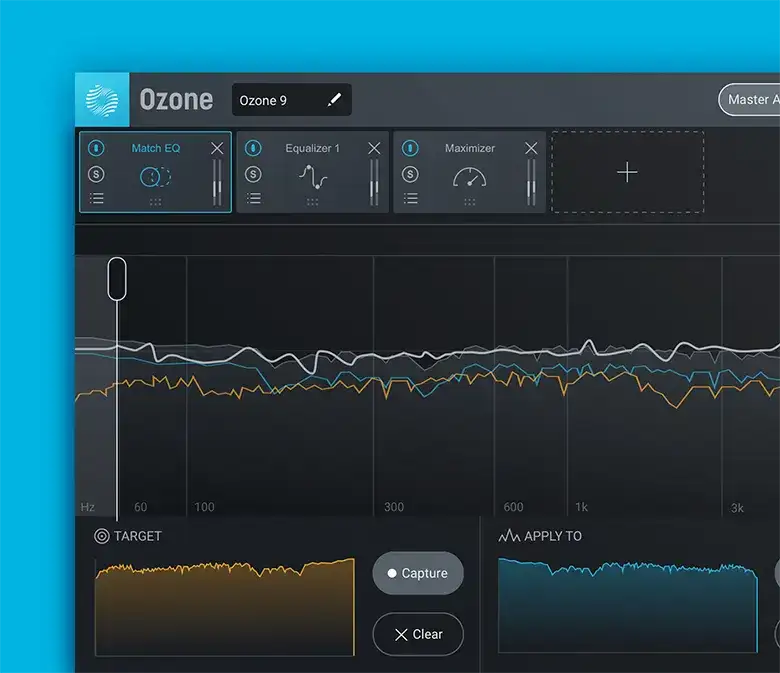Click the 100 frequency label
780x673 pixels.
pyautogui.click(x=204, y=507)
